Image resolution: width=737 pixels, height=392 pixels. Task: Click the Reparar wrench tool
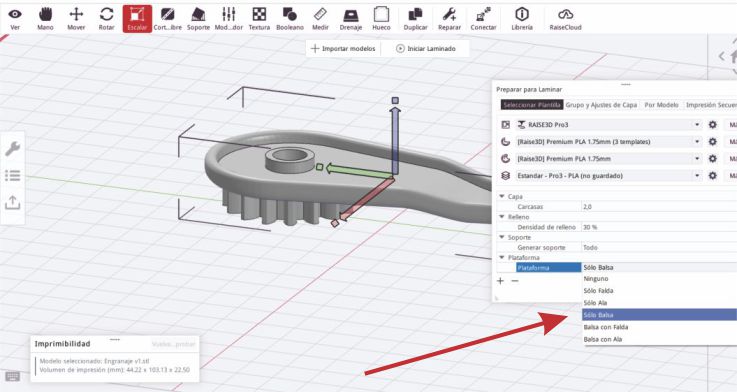(449, 19)
